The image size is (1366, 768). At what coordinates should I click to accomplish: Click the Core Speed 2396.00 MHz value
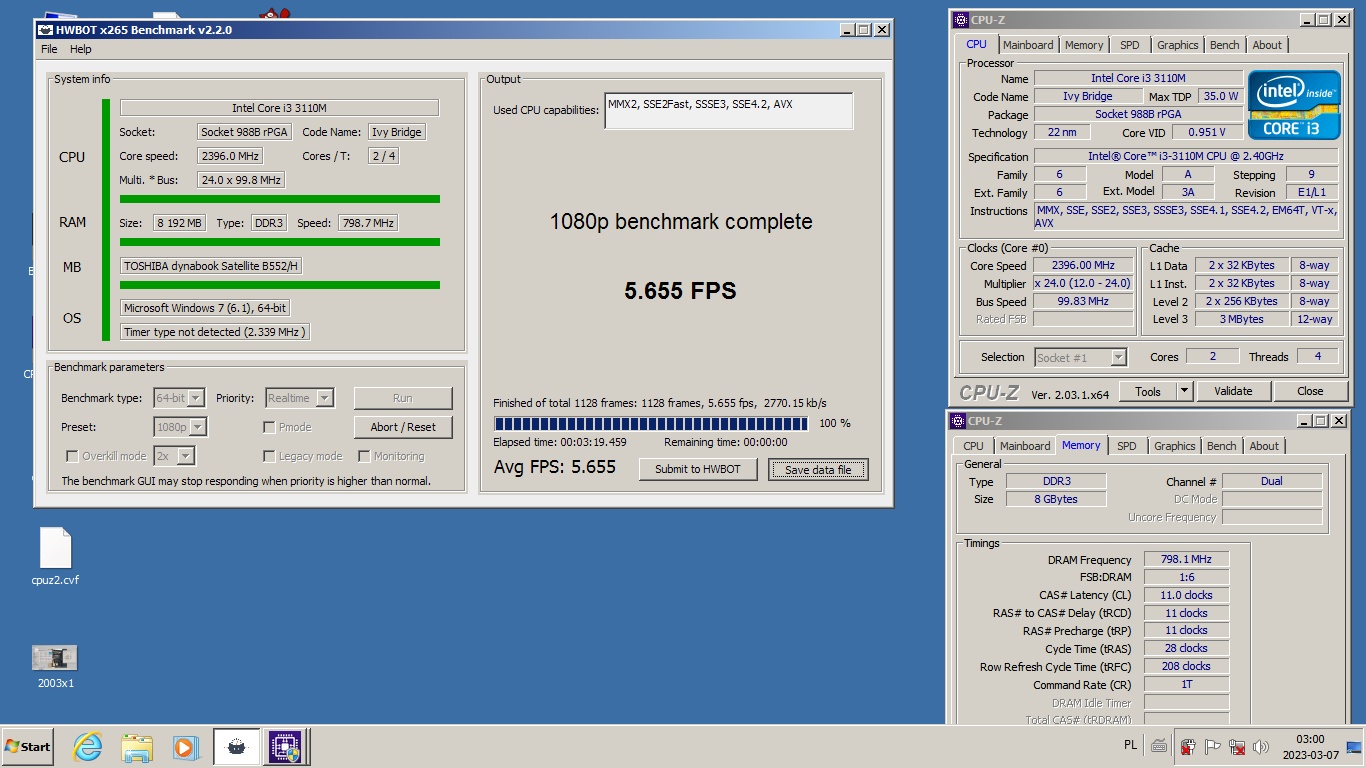[1083, 266]
